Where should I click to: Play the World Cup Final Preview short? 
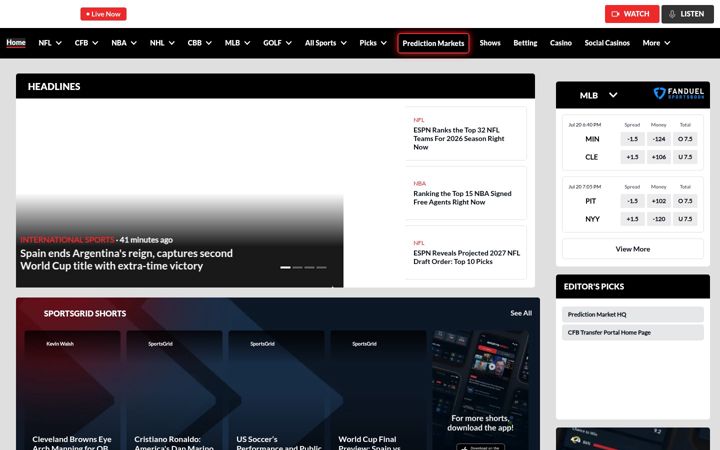tap(378, 390)
